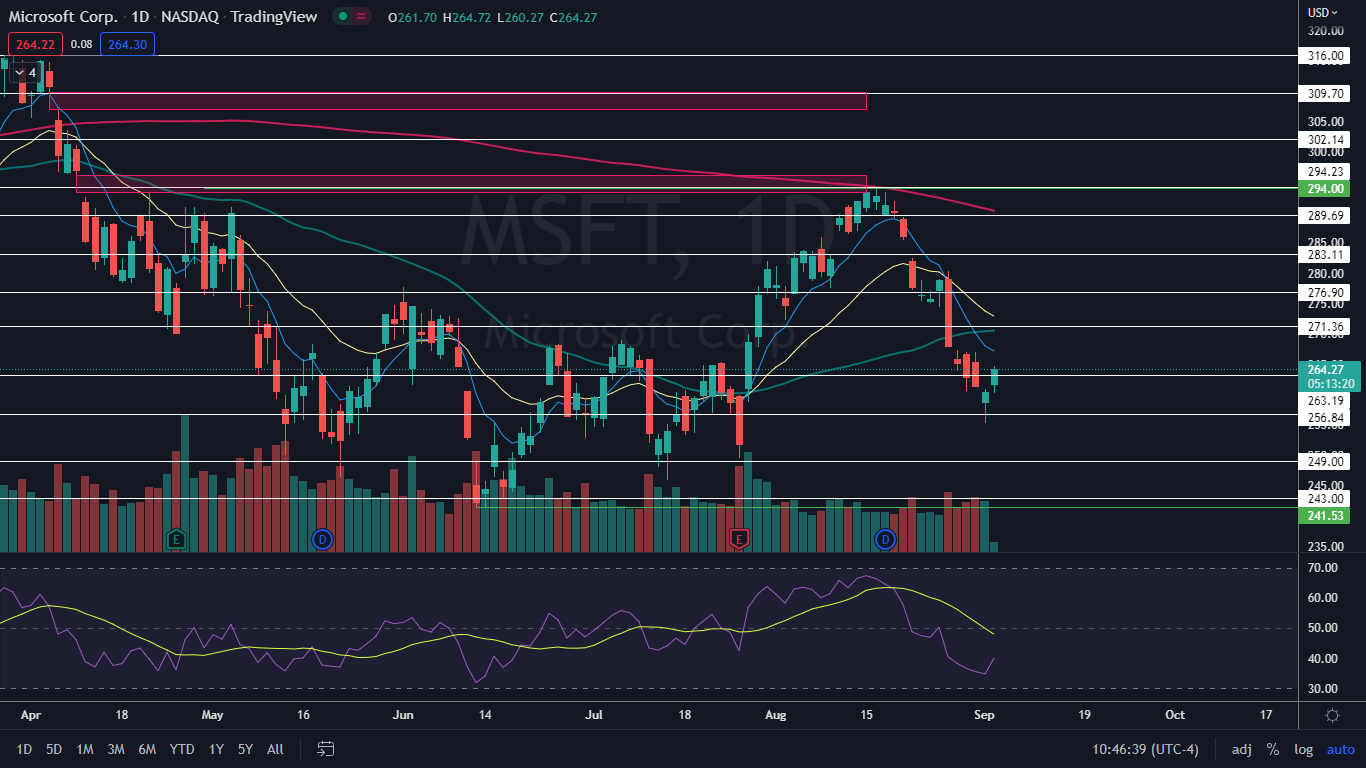Toggle adj dividend adjustment
This screenshot has width=1366, height=768.
(1241, 749)
